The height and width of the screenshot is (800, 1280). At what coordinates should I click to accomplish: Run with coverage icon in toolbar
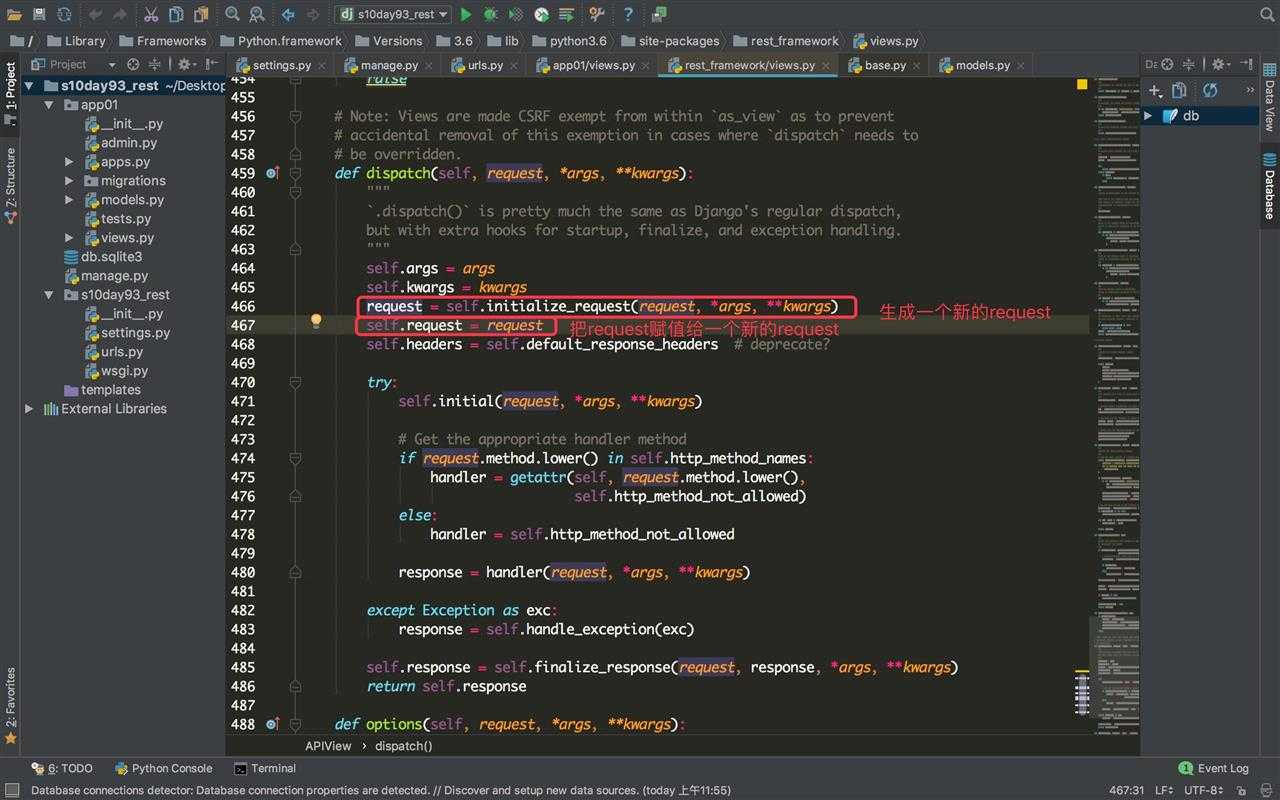coord(516,14)
